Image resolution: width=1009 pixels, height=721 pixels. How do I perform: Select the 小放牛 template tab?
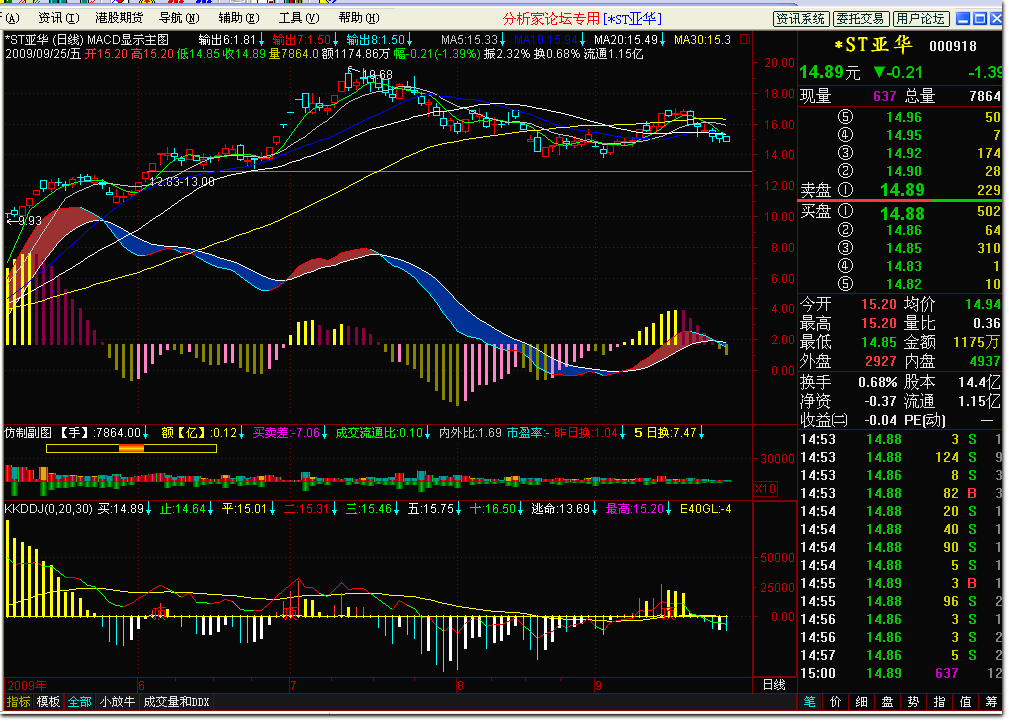click(x=118, y=702)
